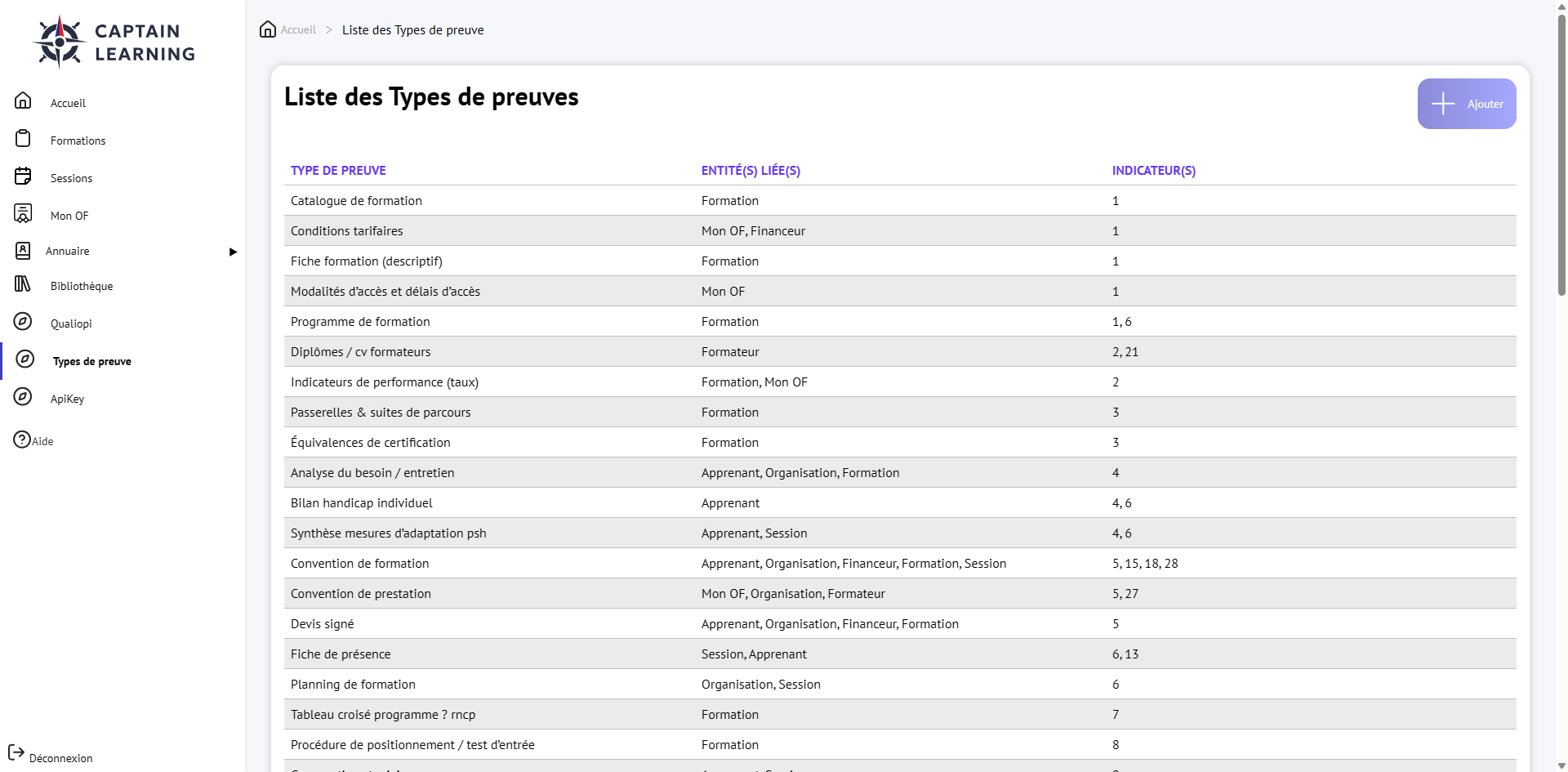Open Bibliothèque using the library icon
Viewport: 1568px width, 772px height.
point(23,284)
